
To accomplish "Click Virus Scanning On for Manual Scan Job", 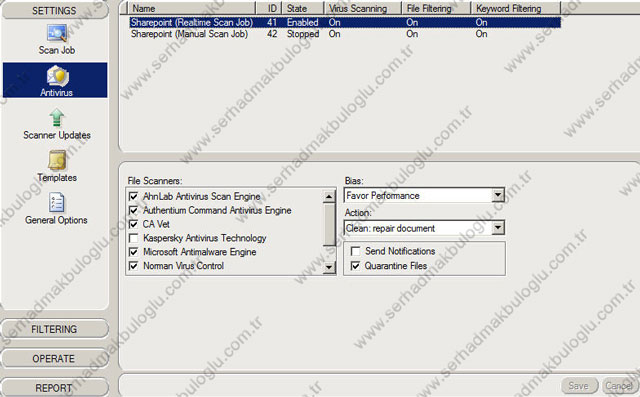I will pyautogui.click(x=335, y=34).
